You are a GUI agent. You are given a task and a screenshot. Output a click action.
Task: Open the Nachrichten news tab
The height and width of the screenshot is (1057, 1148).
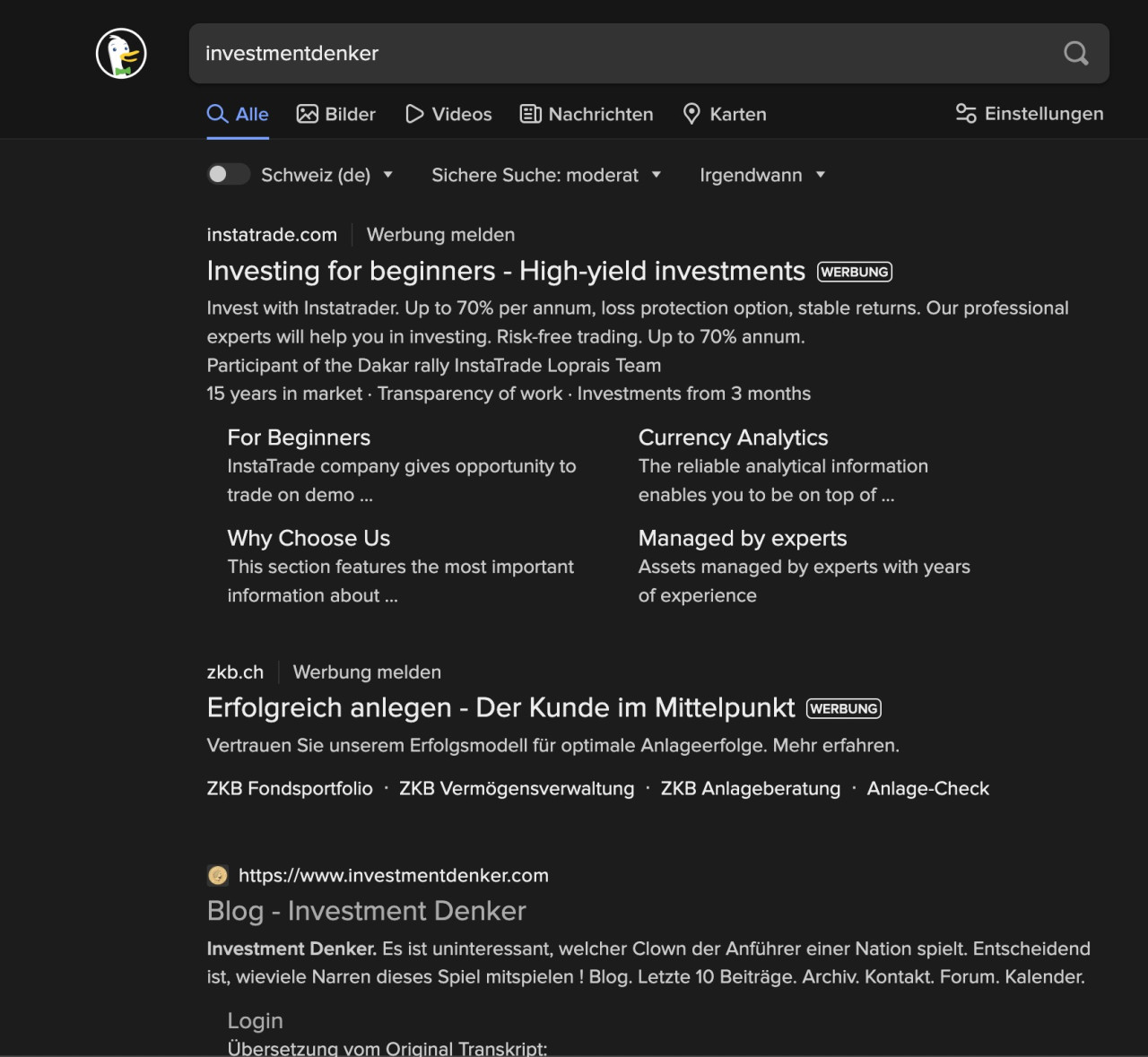point(587,114)
